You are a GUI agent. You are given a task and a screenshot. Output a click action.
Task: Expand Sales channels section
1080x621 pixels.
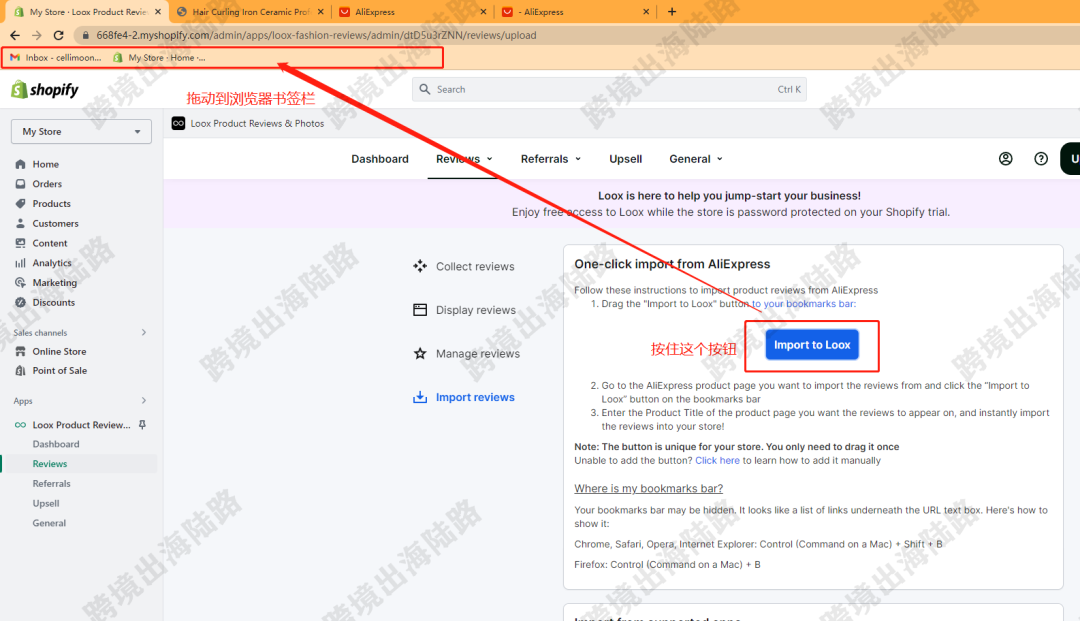tap(144, 333)
